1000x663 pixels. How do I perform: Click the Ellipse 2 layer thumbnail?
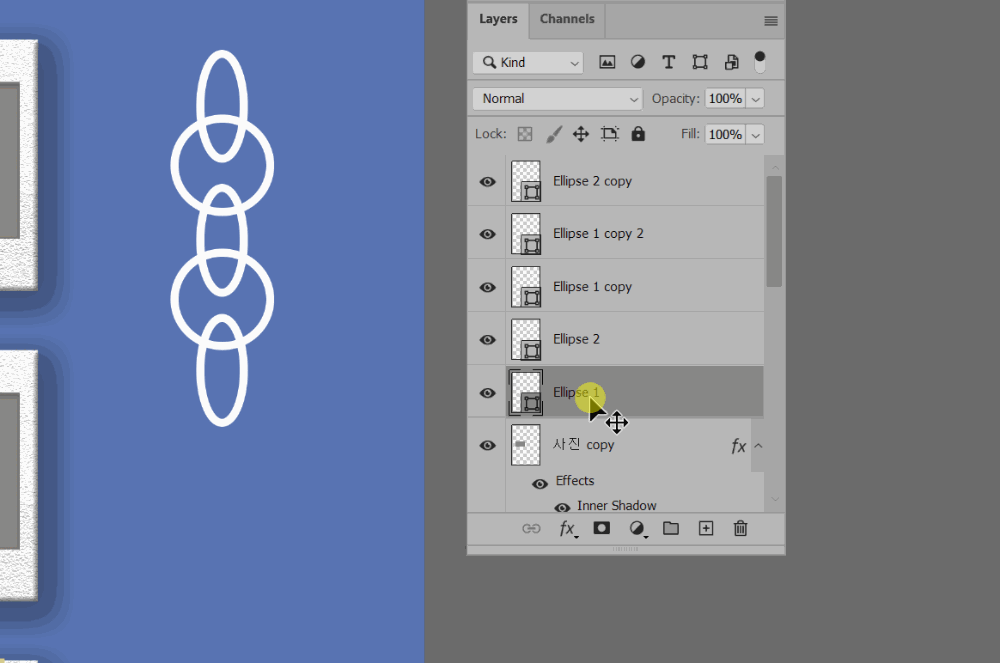(x=526, y=340)
